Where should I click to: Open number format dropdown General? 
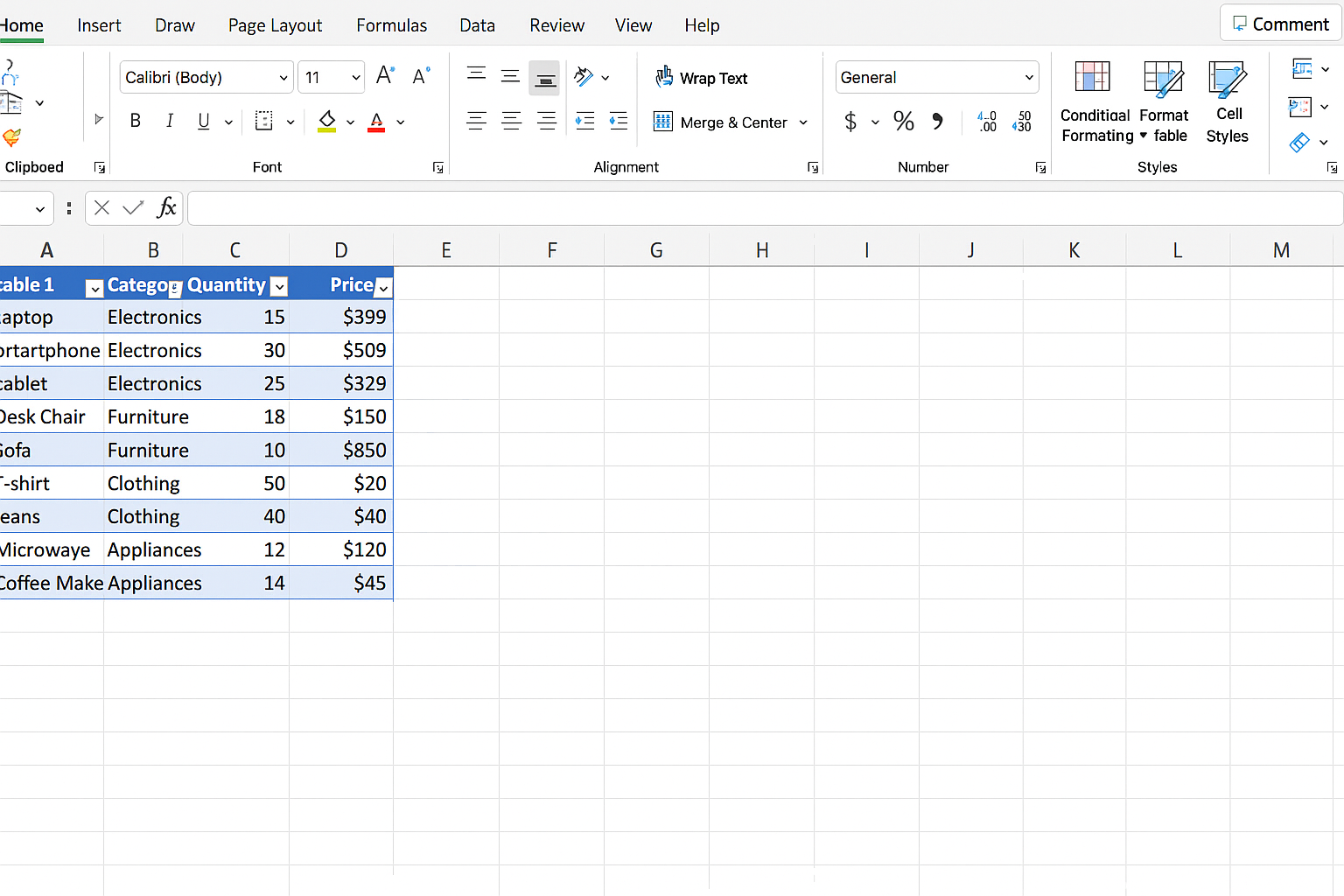[x=937, y=77]
